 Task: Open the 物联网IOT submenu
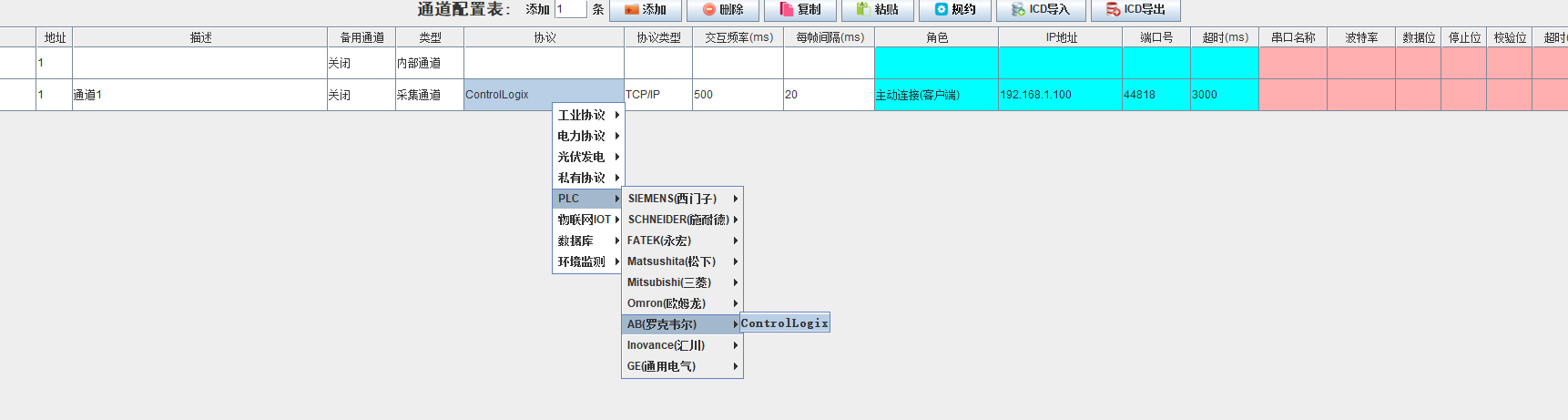(588, 220)
